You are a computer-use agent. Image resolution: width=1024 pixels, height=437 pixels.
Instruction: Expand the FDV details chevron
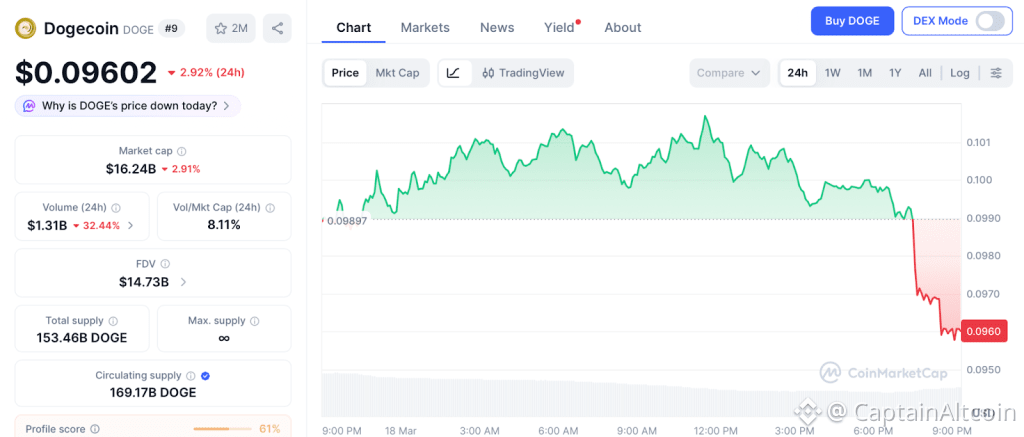tap(182, 282)
